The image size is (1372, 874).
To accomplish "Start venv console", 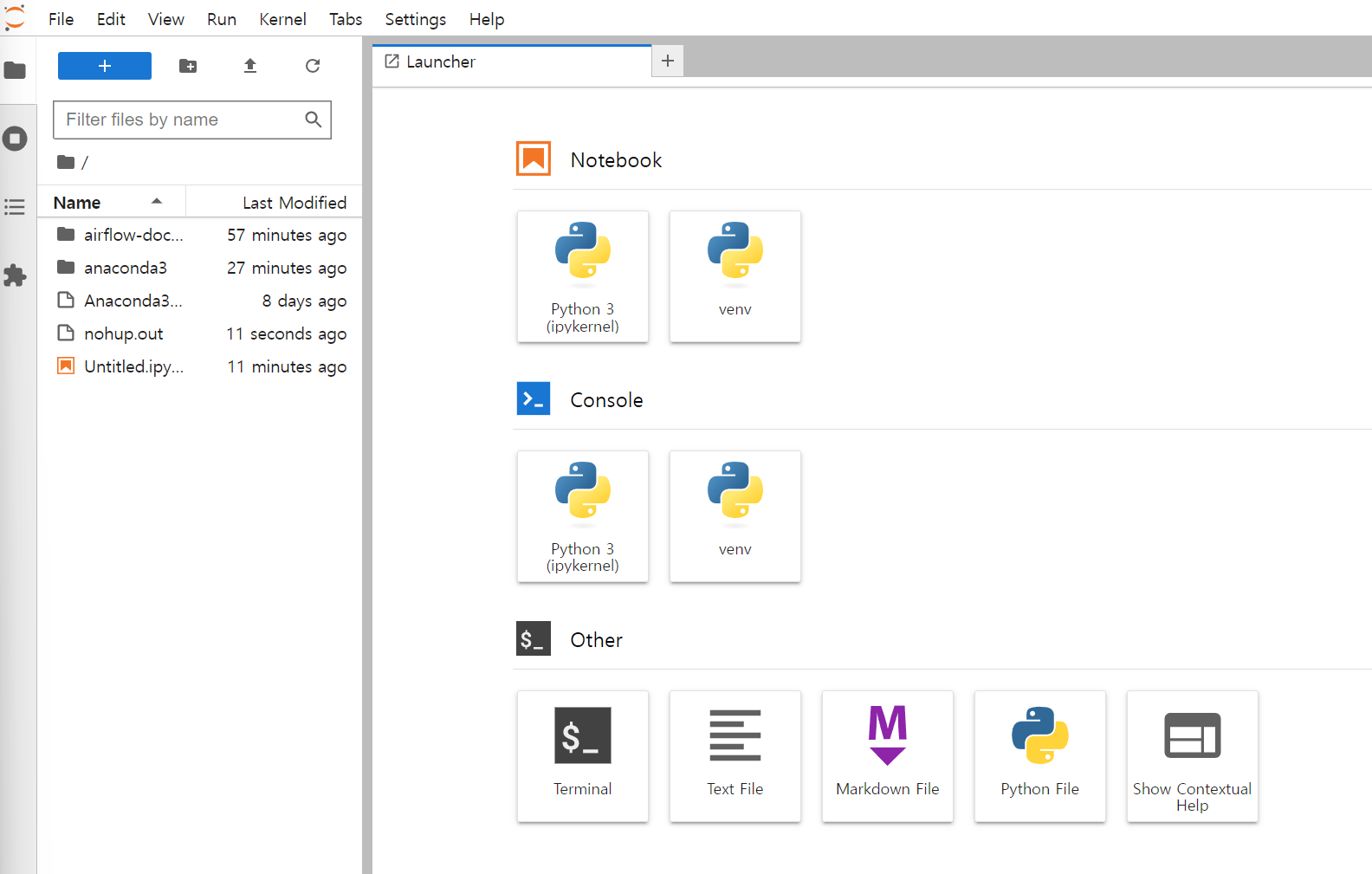I will click(735, 516).
